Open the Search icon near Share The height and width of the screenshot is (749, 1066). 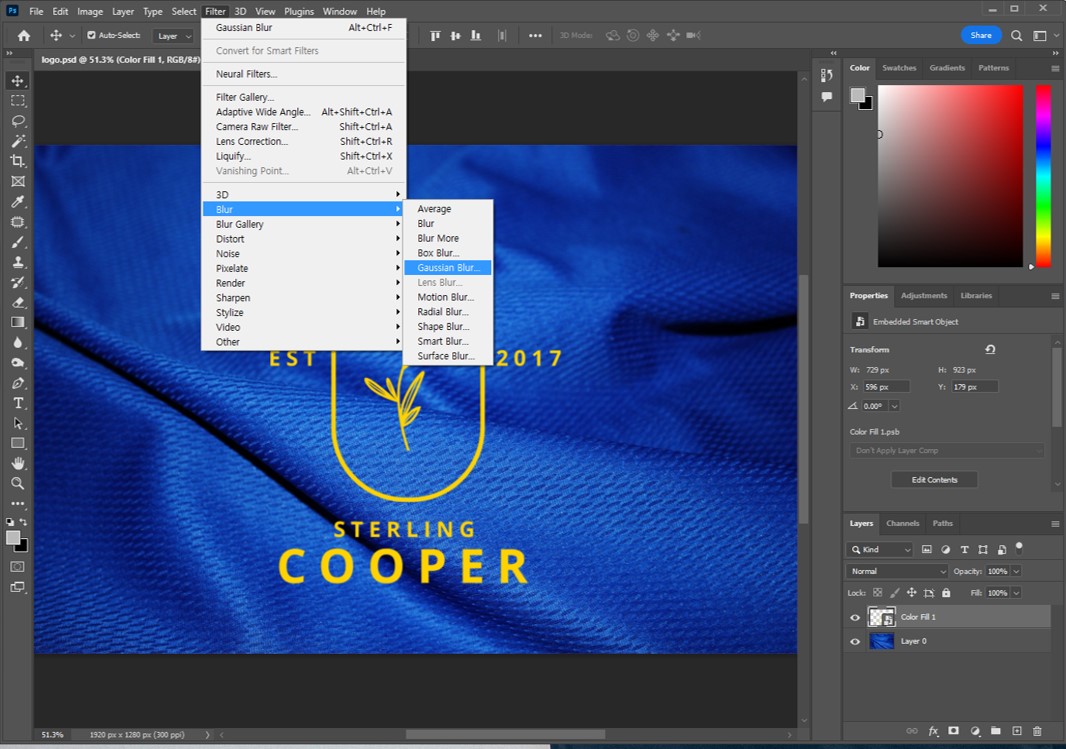[x=1016, y=35]
